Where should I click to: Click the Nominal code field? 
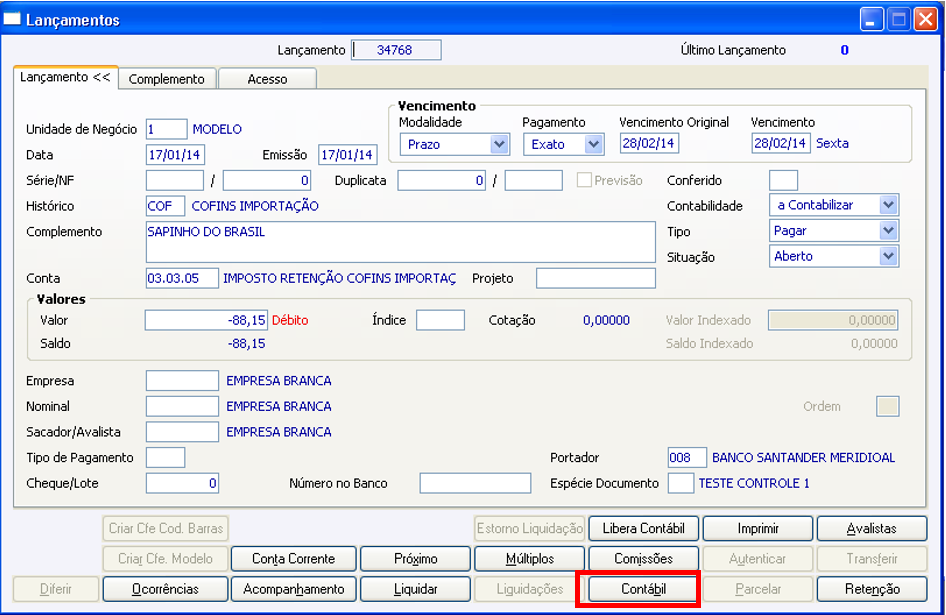tap(182, 406)
